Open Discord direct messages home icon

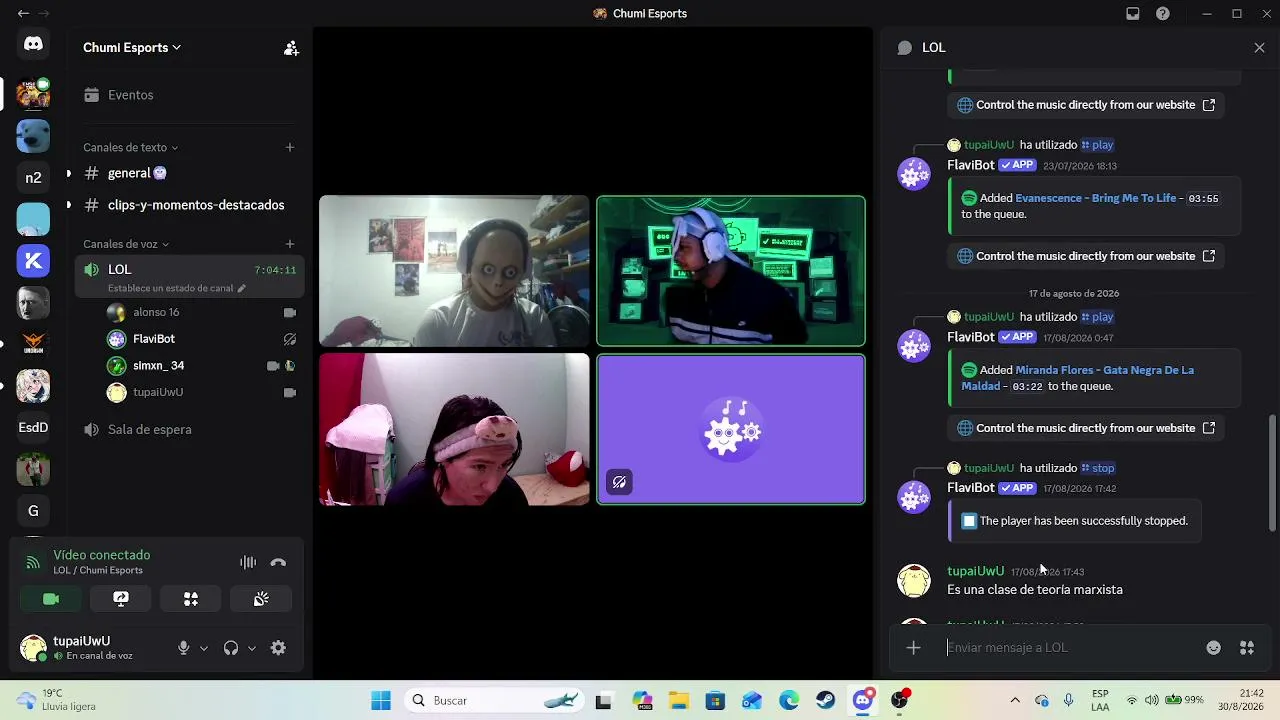(x=33, y=44)
